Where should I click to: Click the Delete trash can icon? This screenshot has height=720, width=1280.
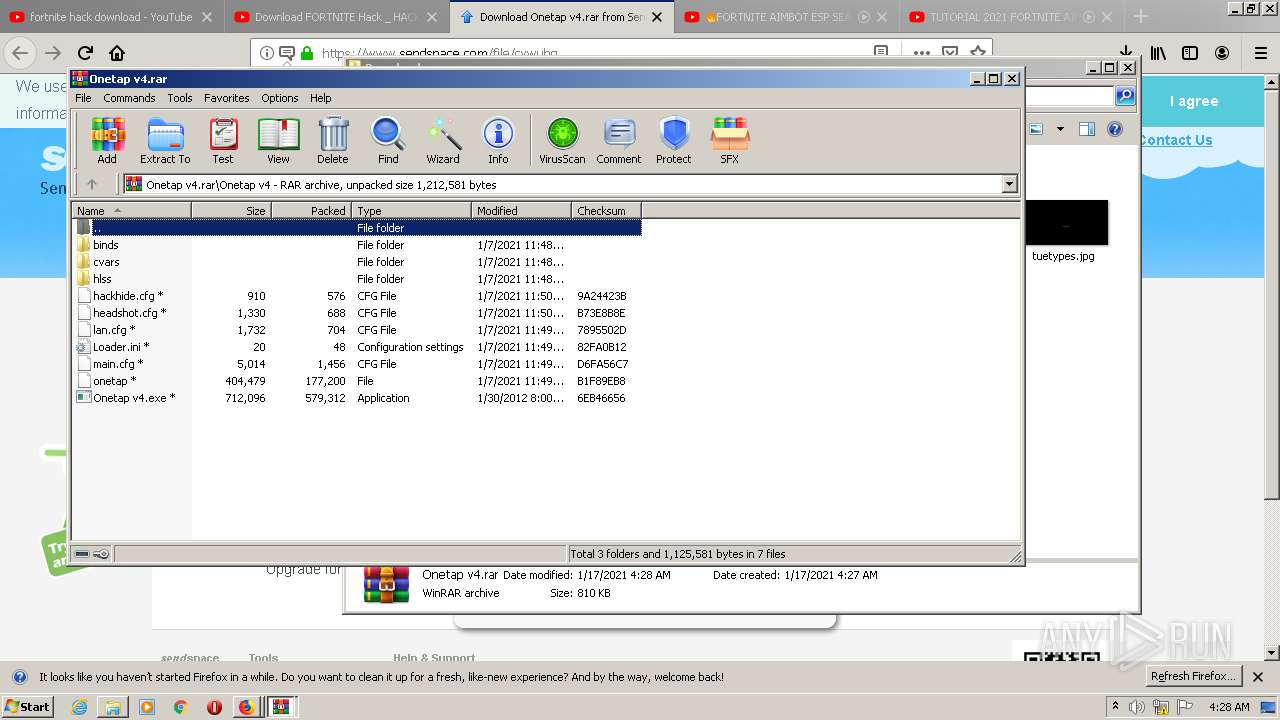333,140
